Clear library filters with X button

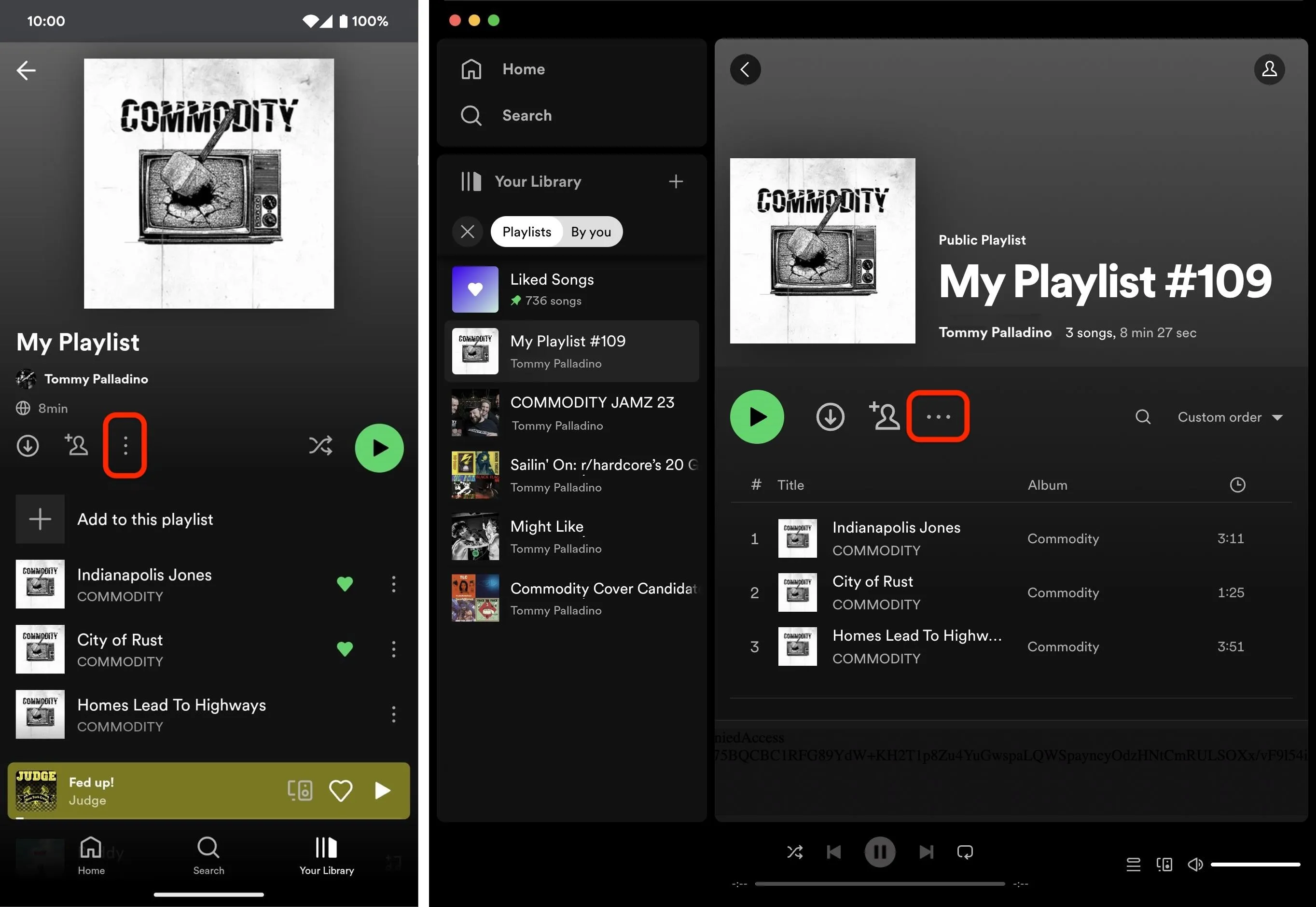(x=467, y=231)
